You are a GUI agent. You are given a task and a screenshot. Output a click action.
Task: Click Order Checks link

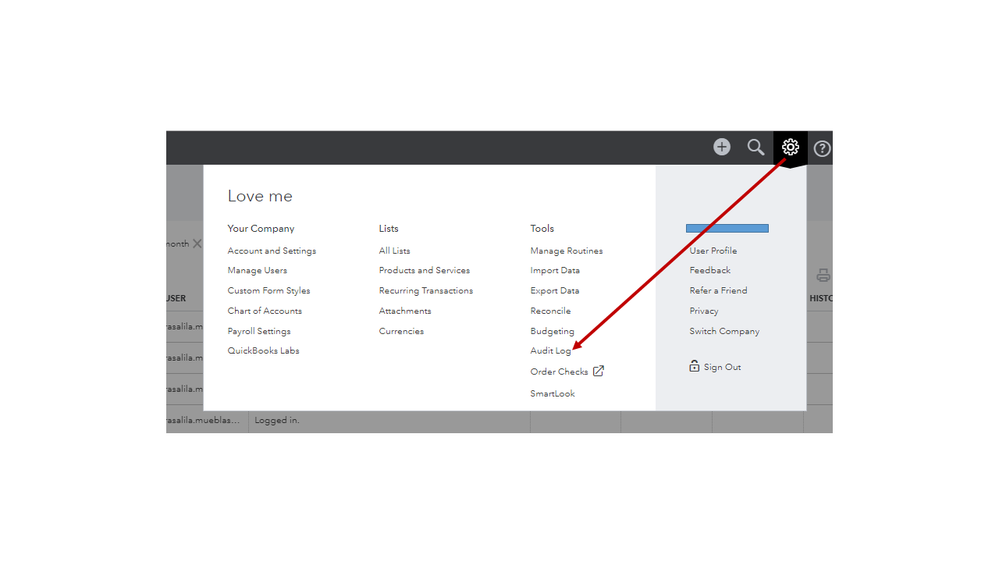coord(559,371)
